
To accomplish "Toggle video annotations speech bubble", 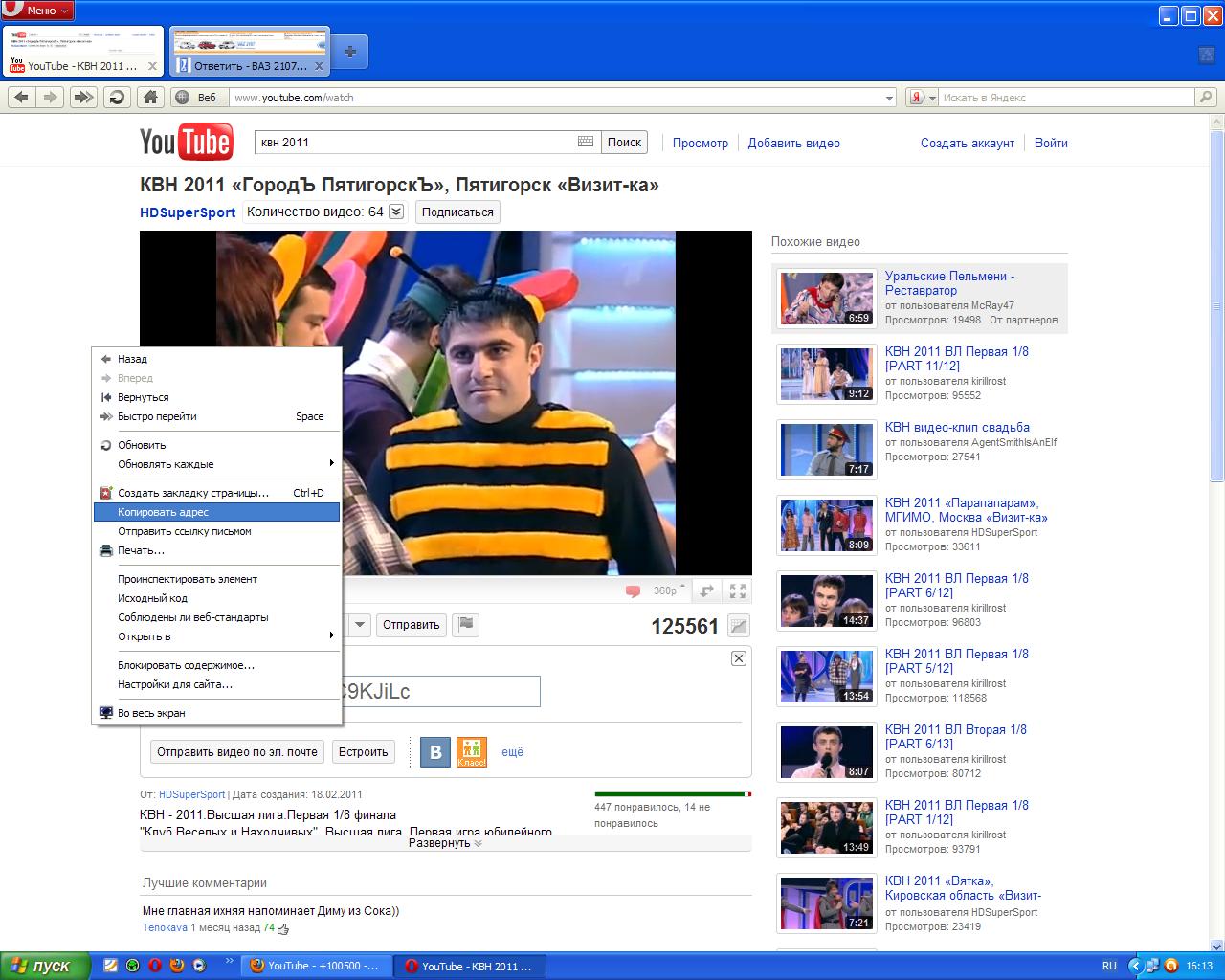I will click(x=633, y=591).
